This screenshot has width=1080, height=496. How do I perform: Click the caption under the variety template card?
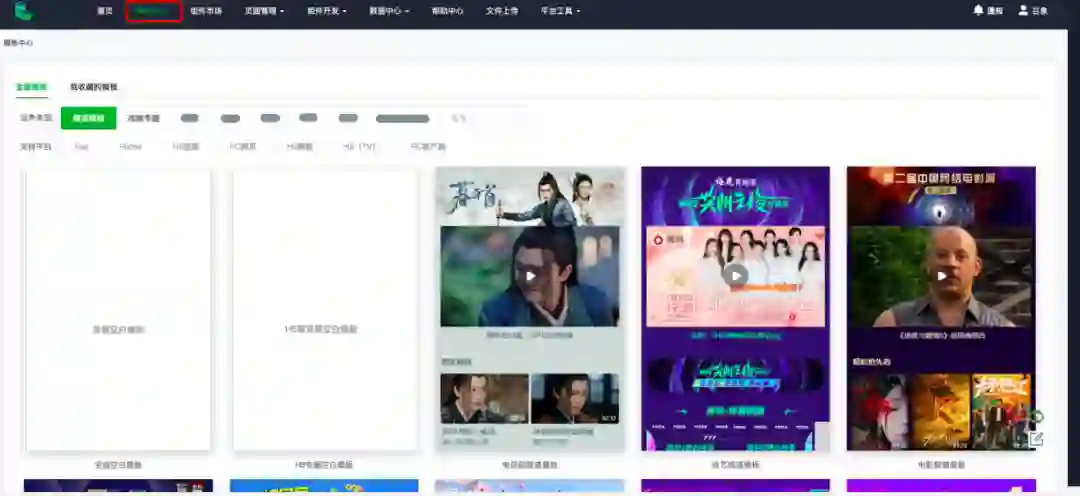(736, 465)
